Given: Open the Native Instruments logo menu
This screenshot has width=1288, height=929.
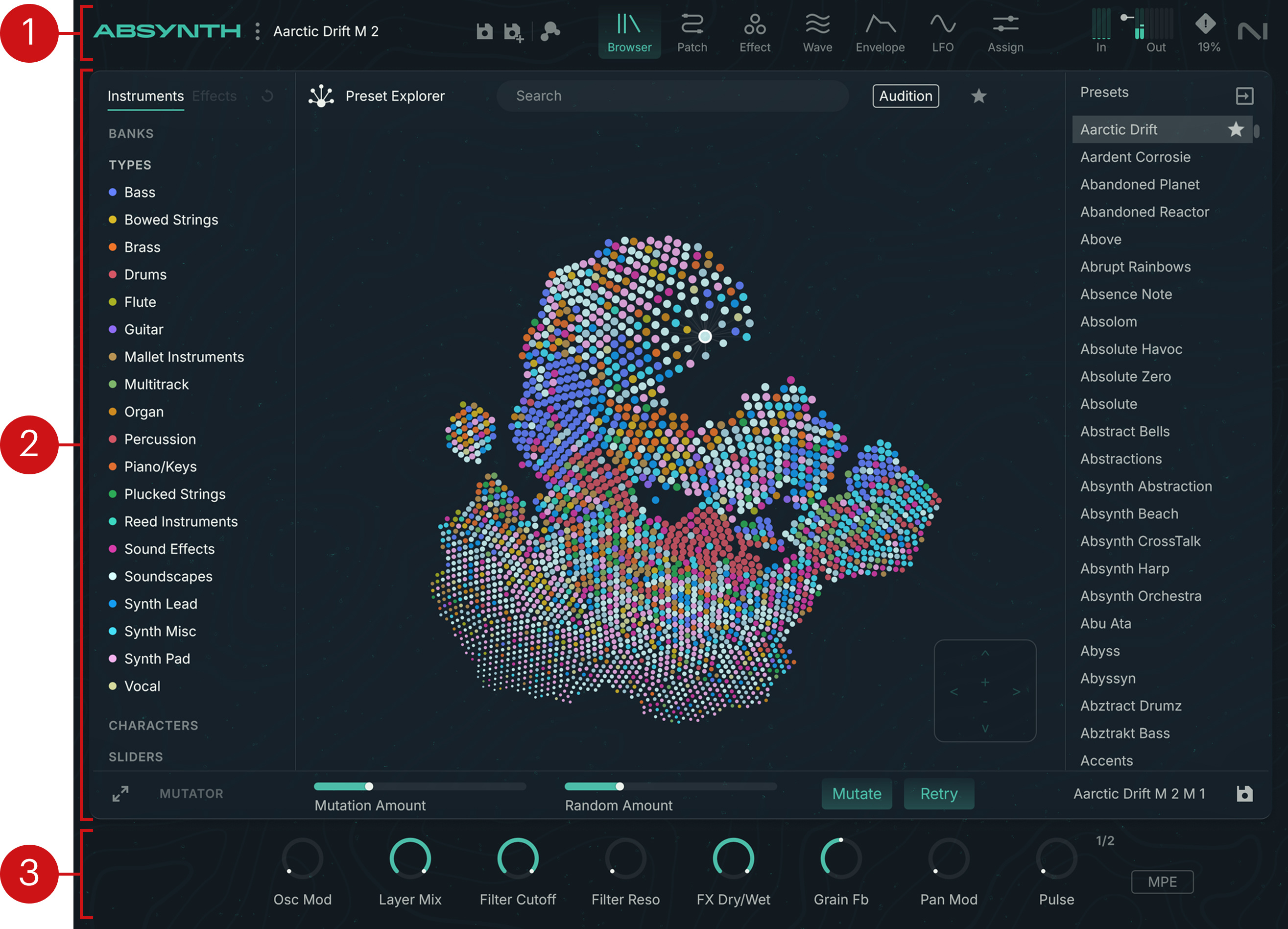Looking at the screenshot, I should pyautogui.click(x=1252, y=31).
